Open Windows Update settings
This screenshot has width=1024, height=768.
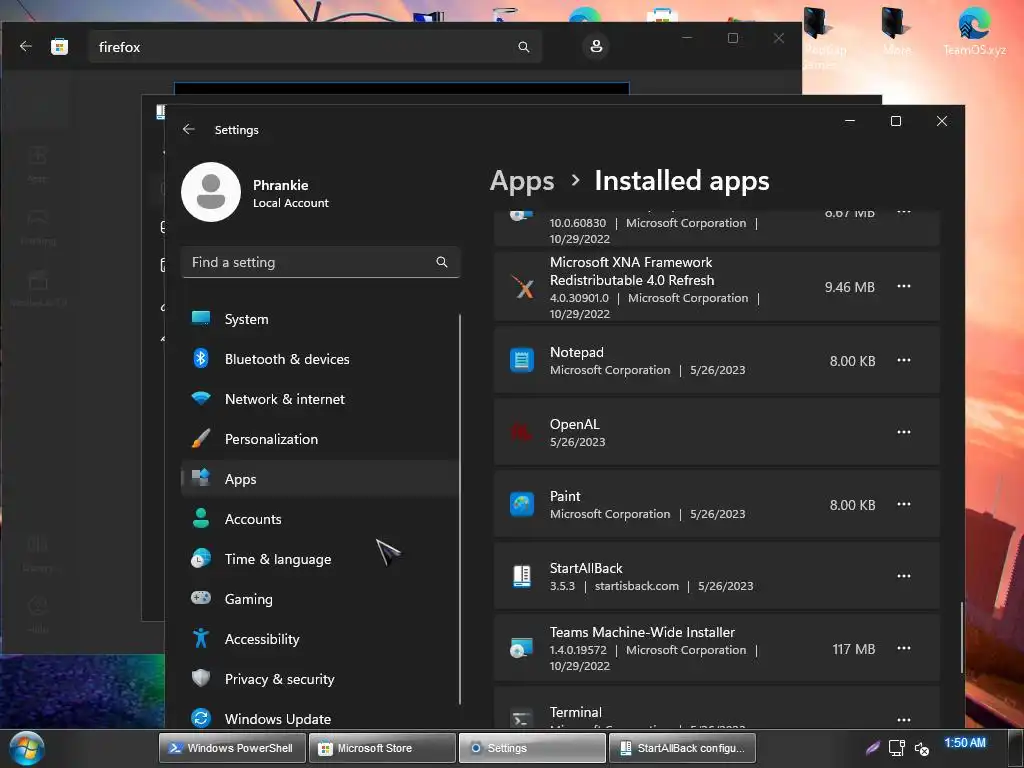(x=319, y=718)
